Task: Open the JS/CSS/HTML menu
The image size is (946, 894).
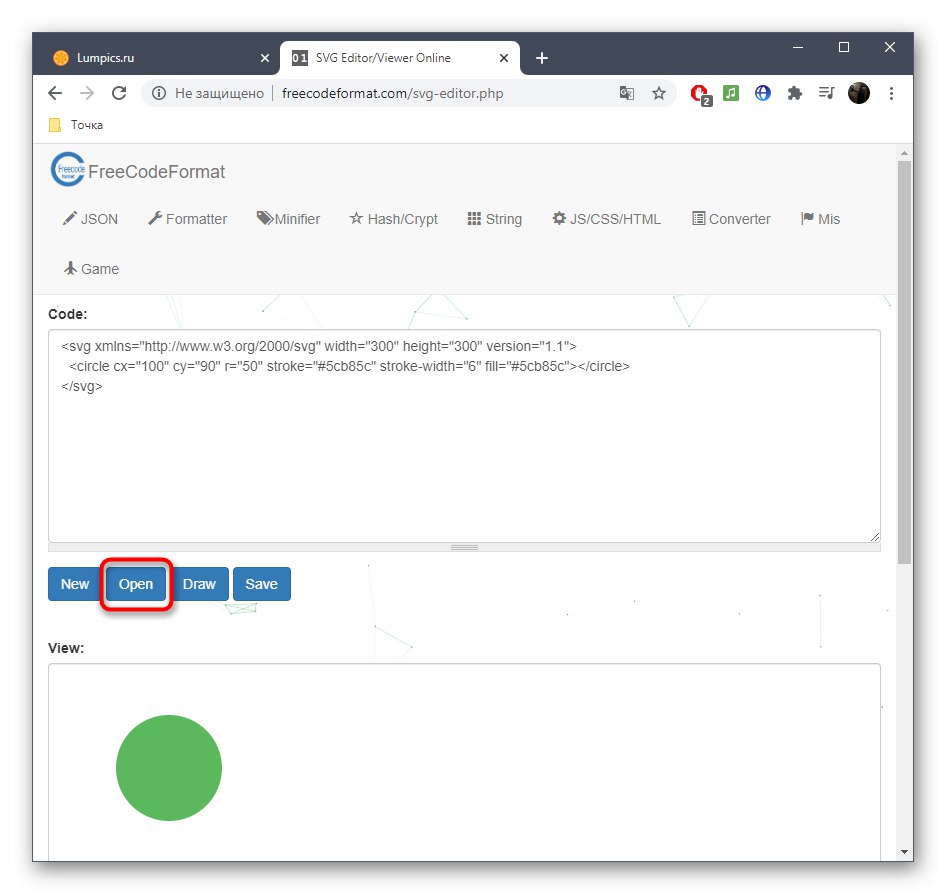Action: click(607, 219)
